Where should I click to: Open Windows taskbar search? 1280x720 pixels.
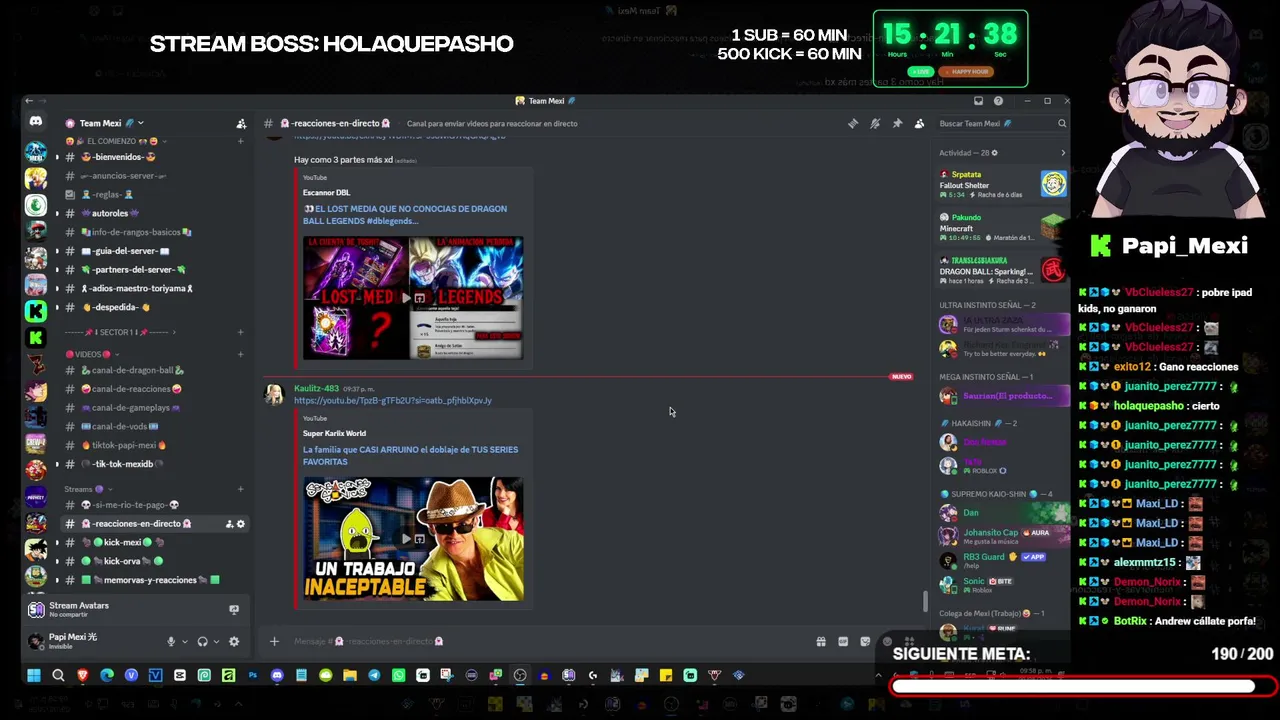58,676
